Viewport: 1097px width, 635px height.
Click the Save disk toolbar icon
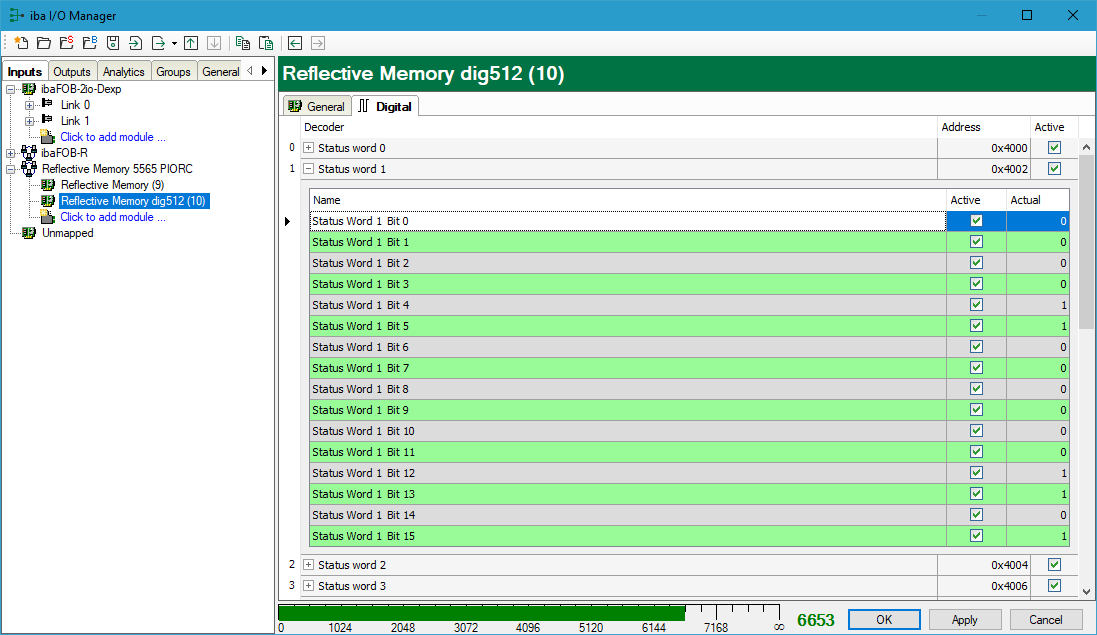113,43
